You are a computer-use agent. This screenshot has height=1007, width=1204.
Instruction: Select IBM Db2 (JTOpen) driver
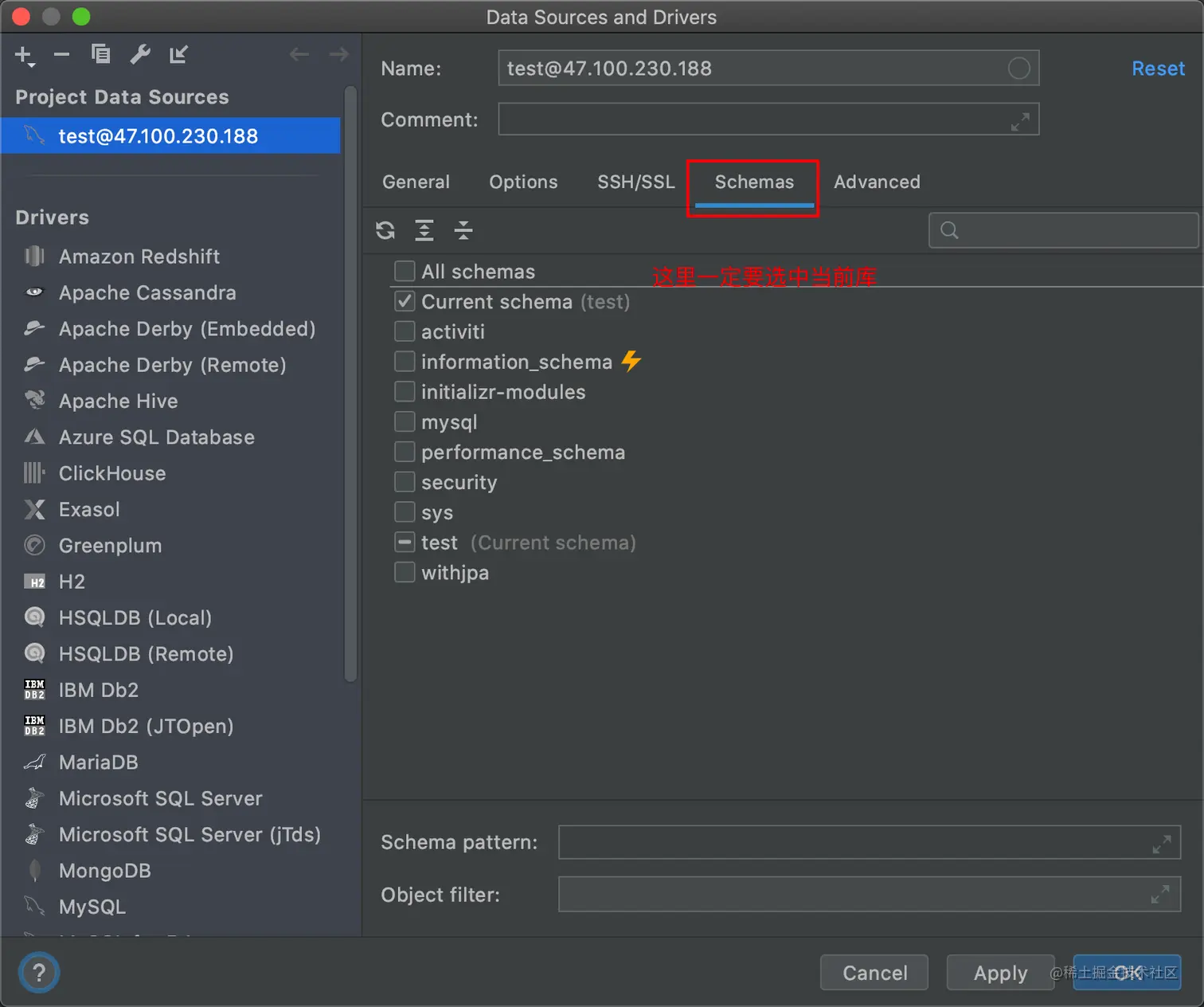point(146,726)
